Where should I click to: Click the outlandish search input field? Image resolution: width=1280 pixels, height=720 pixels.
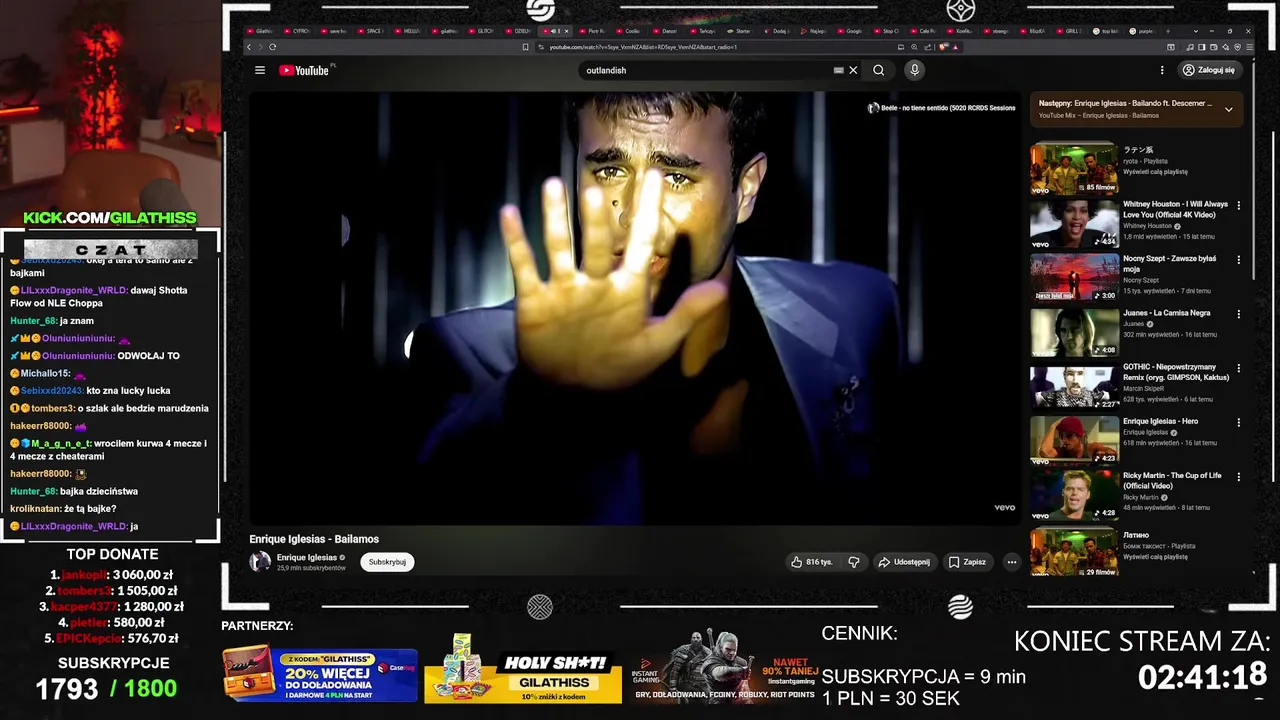(705, 70)
